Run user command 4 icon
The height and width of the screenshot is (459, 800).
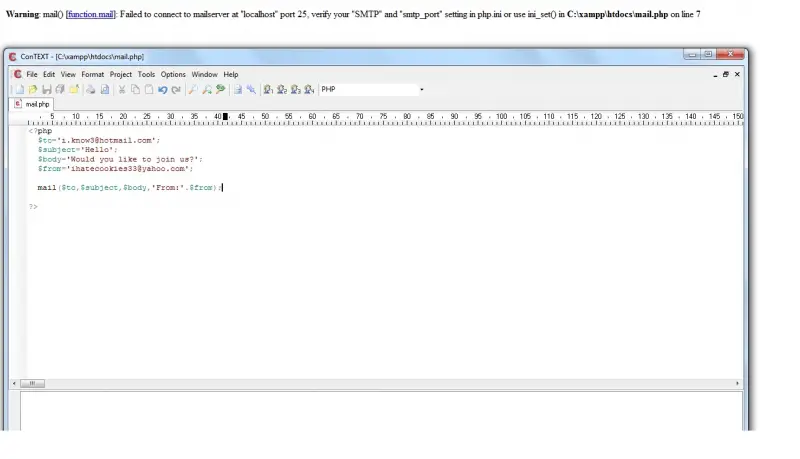point(309,90)
